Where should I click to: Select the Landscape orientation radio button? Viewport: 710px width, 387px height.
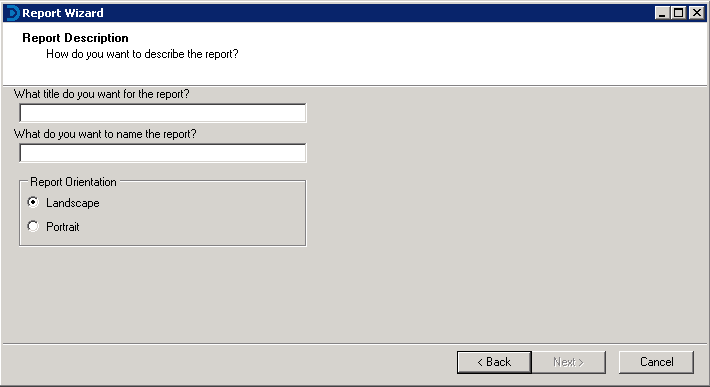[33, 202]
